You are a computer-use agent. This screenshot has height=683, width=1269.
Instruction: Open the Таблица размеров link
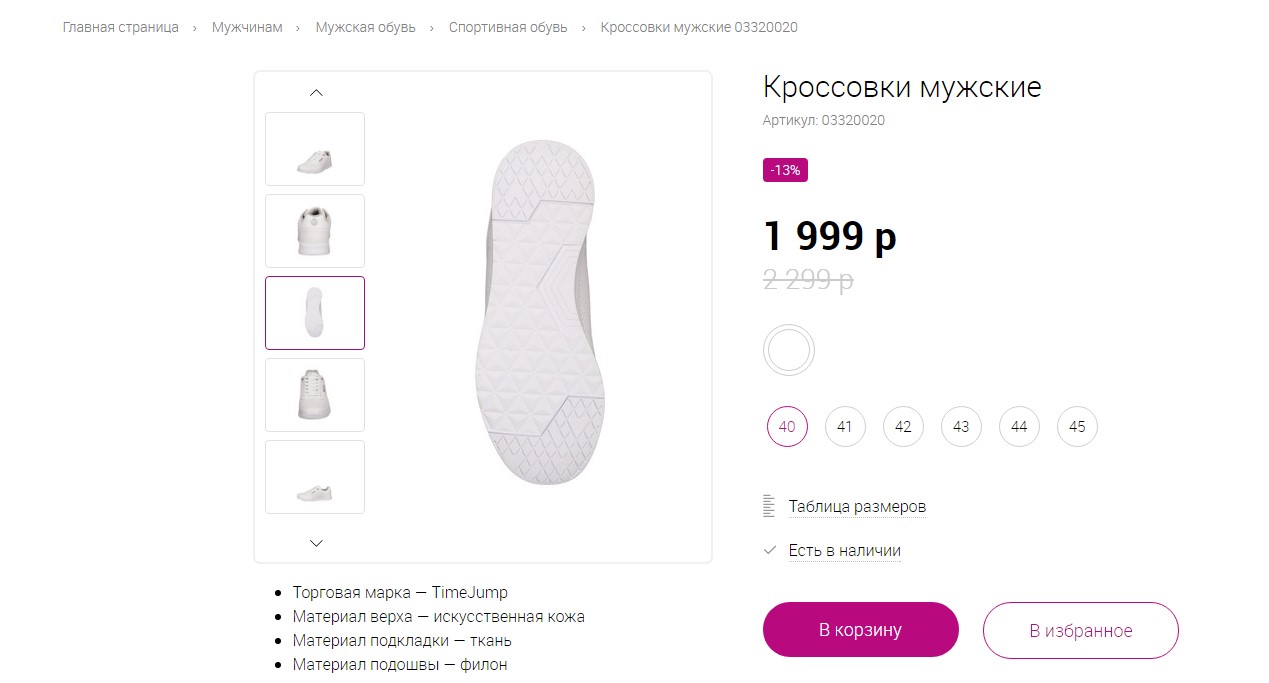857,506
